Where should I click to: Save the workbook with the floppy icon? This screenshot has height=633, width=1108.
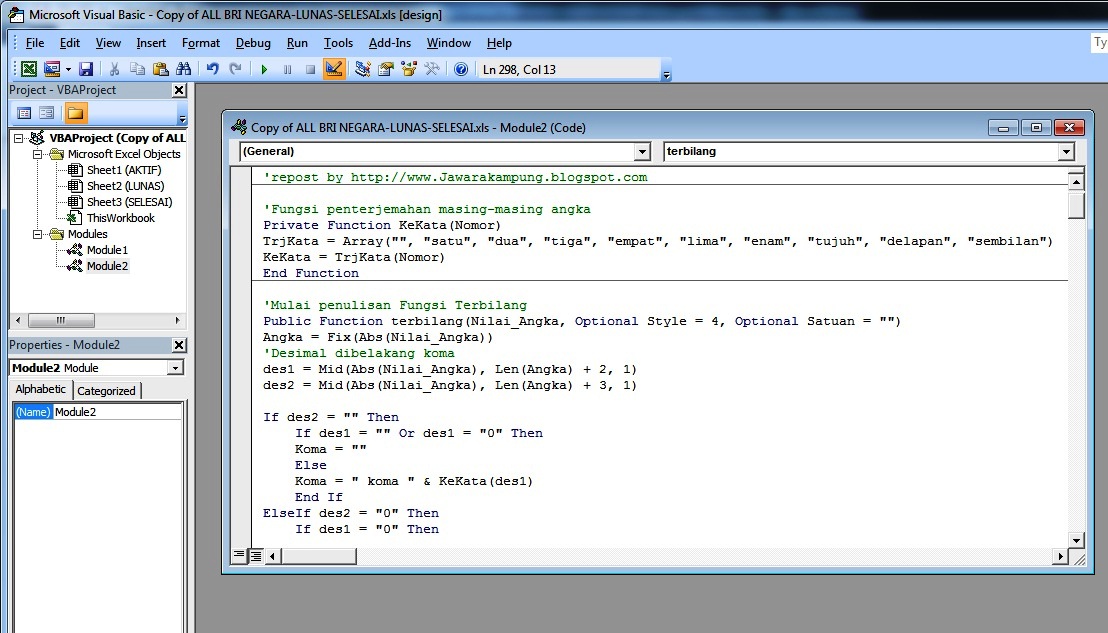[x=86, y=69]
